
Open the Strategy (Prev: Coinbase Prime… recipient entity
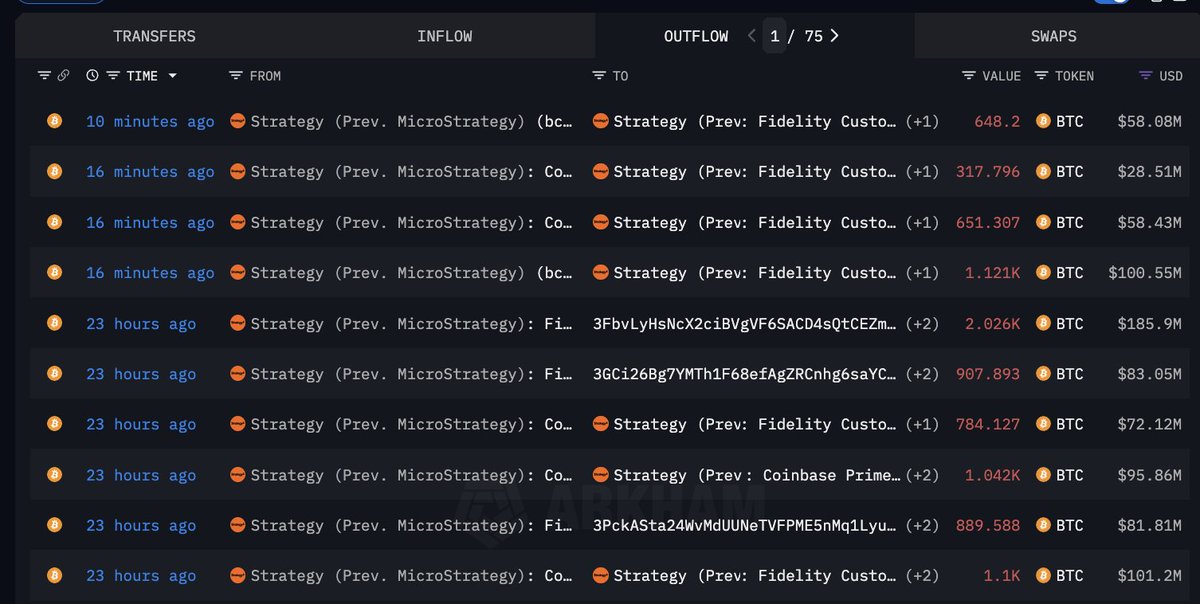(x=757, y=474)
